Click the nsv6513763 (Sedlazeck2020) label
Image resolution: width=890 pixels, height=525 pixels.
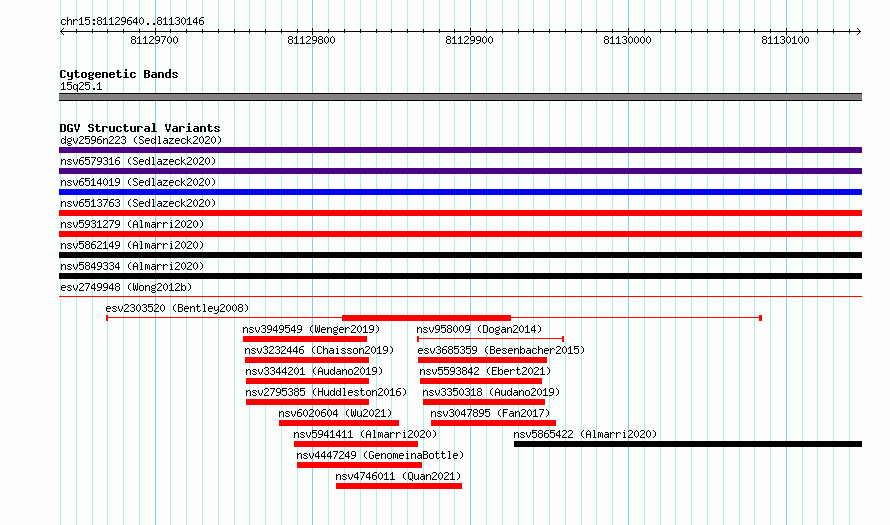click(138, 203)
